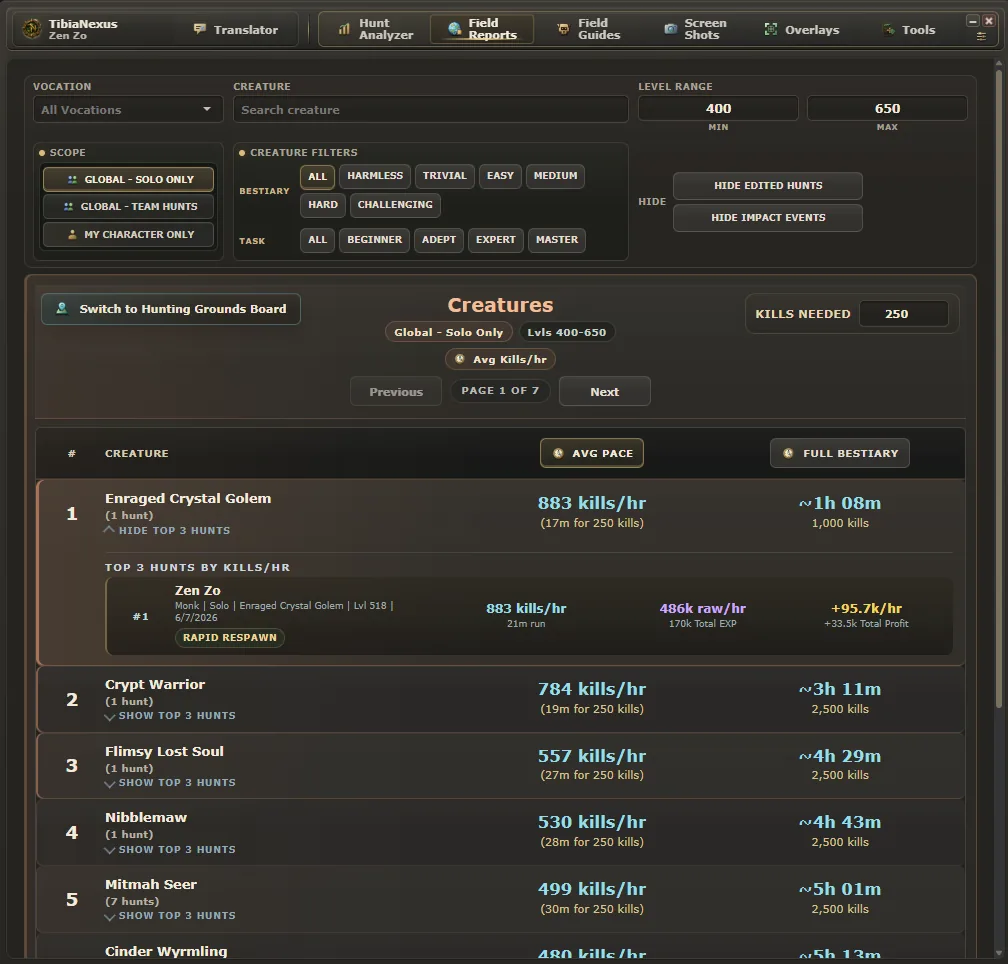Expand Crypt Warrior top 3 hunts

tap(170, 716)
